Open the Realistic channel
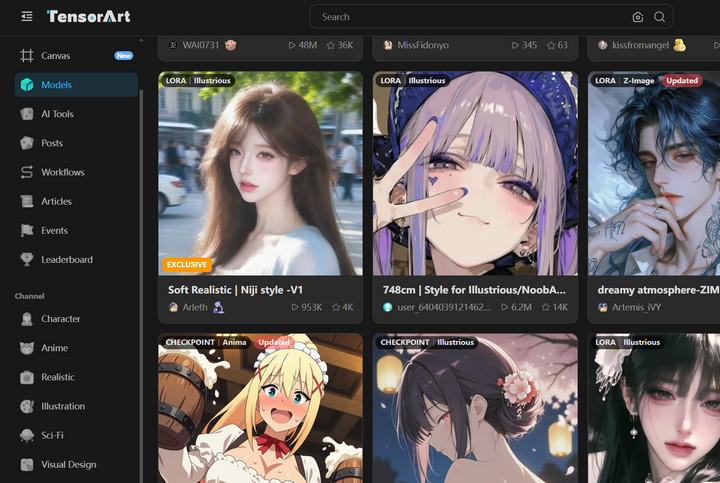Viewport: 720px width, 483px height. 76,377
